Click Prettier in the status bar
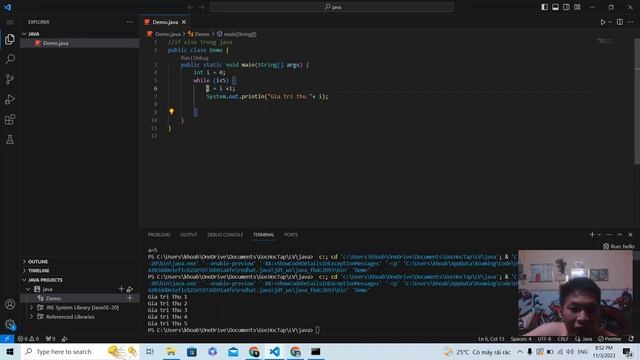 609,339
